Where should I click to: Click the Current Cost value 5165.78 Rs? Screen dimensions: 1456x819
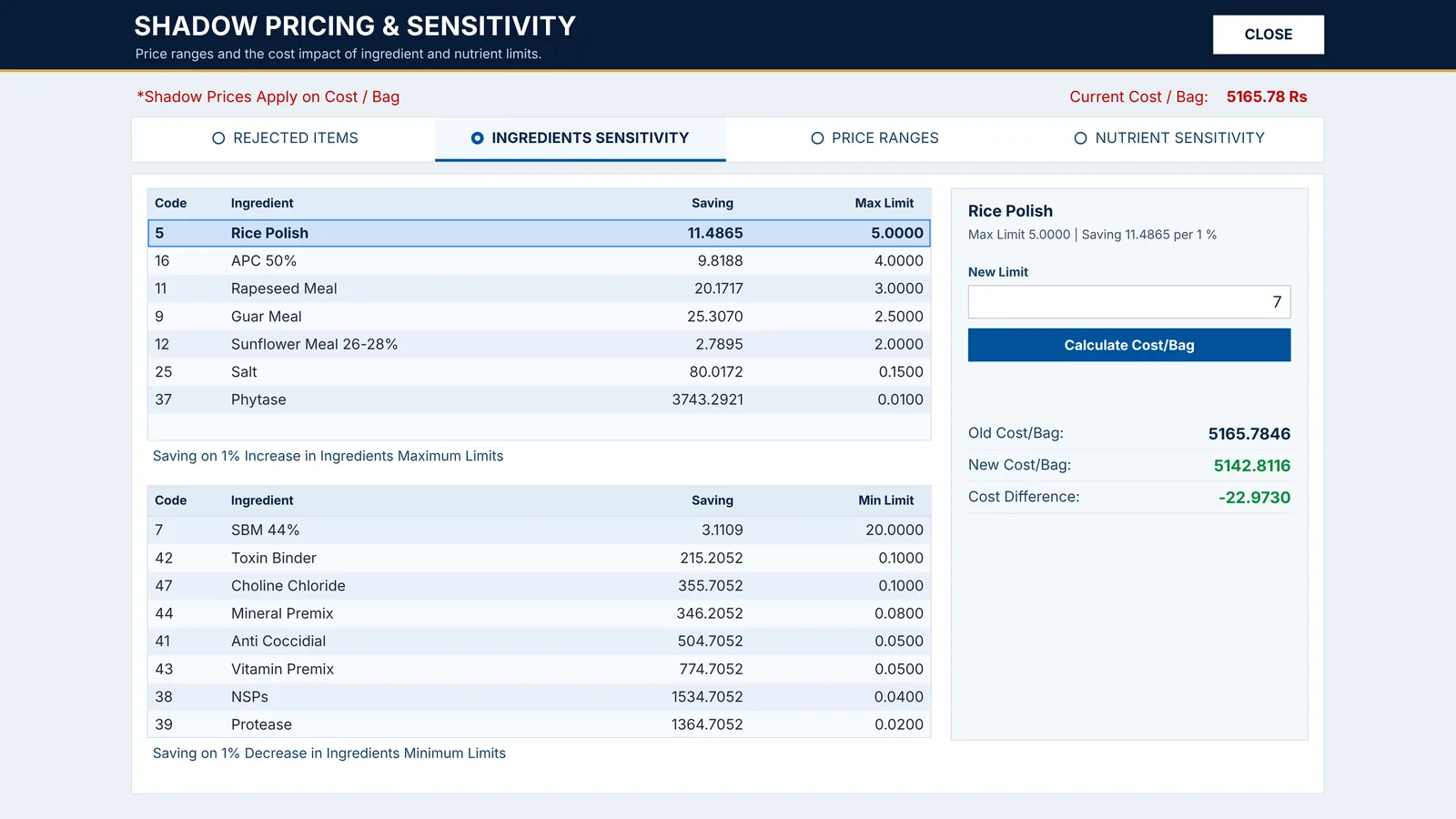point(1267,96)
